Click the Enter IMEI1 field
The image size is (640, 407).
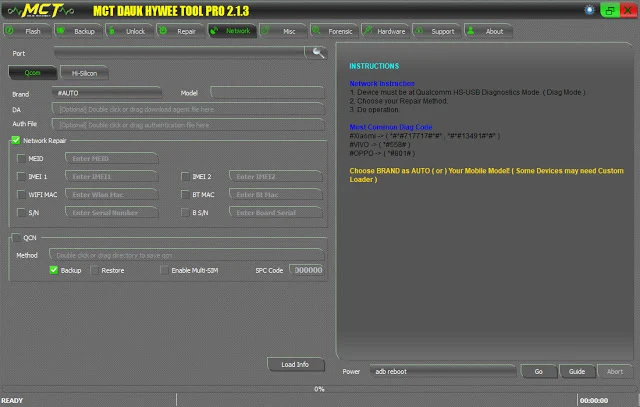point(112,176)
